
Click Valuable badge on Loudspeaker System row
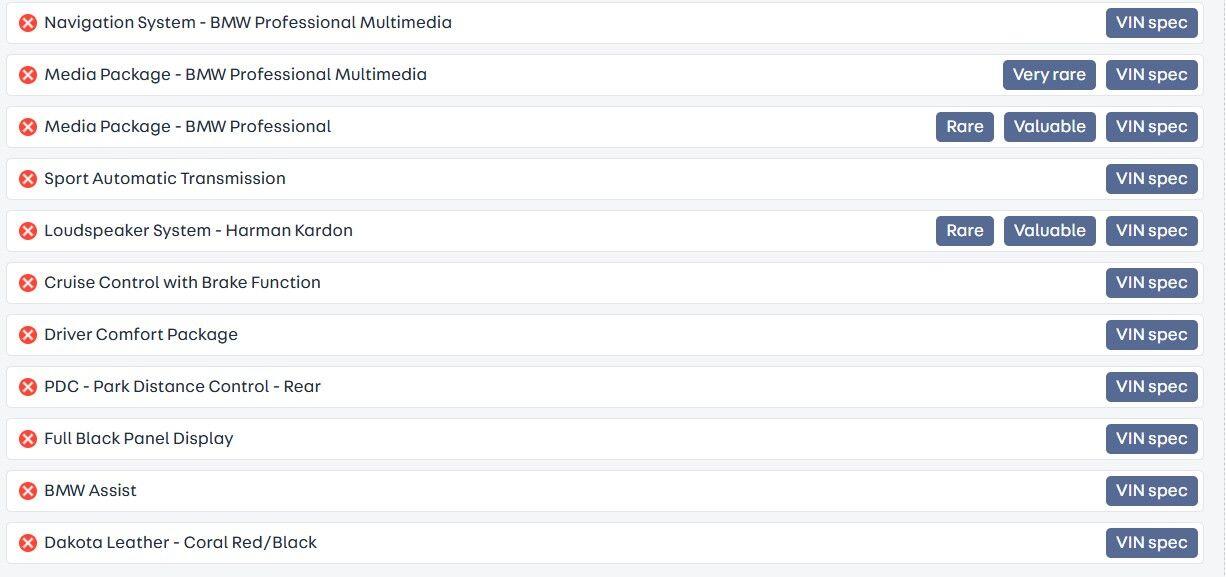(x=1049, y=231)
